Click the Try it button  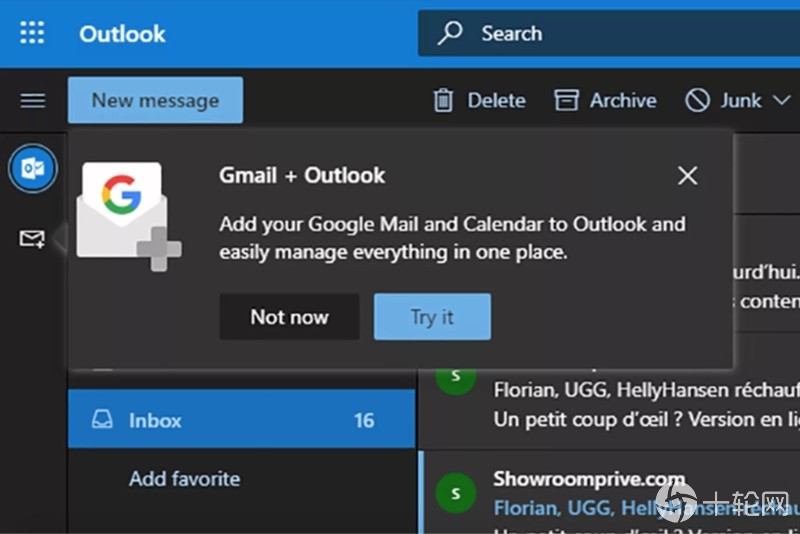(432, 317)
